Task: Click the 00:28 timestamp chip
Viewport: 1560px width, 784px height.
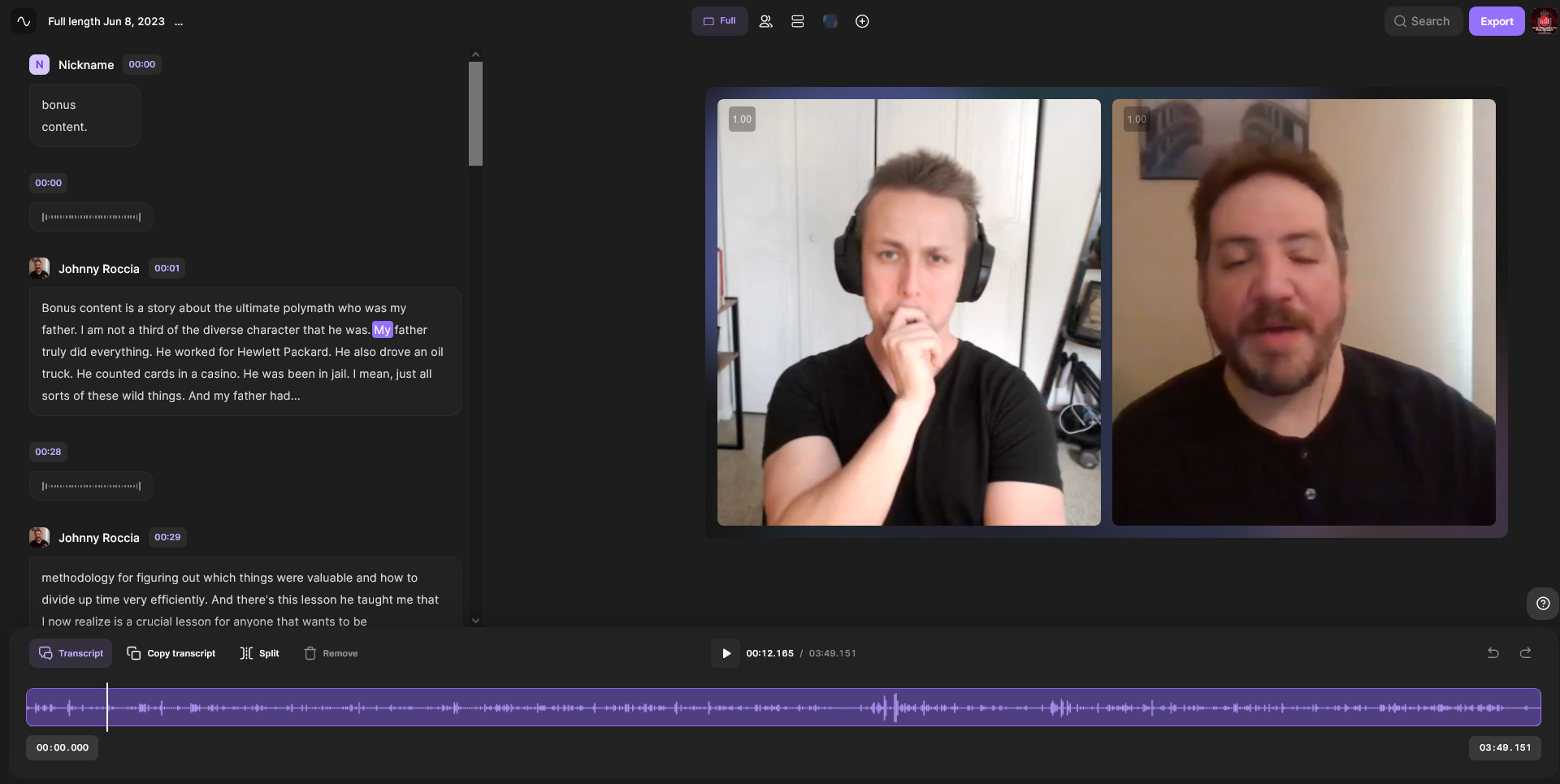Action: (x=48, y=452)
